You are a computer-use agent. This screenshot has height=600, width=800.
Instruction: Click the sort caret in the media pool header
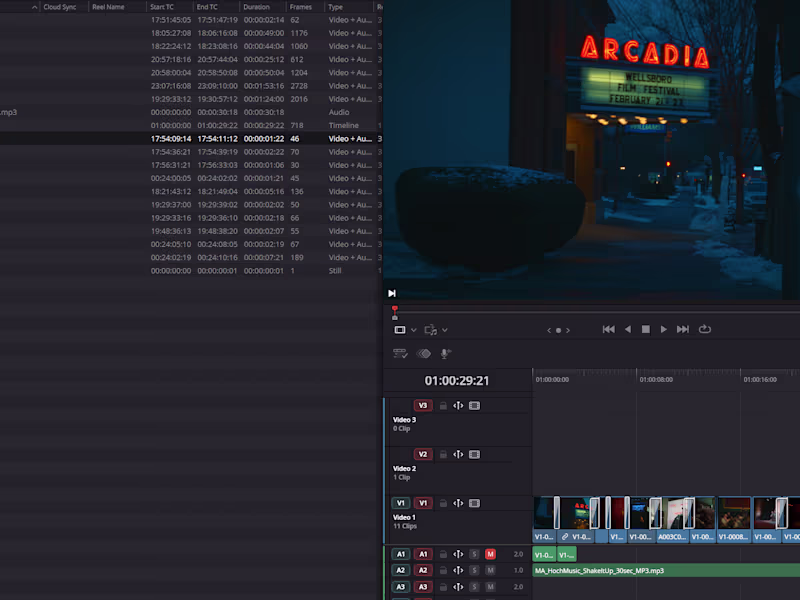33,7
